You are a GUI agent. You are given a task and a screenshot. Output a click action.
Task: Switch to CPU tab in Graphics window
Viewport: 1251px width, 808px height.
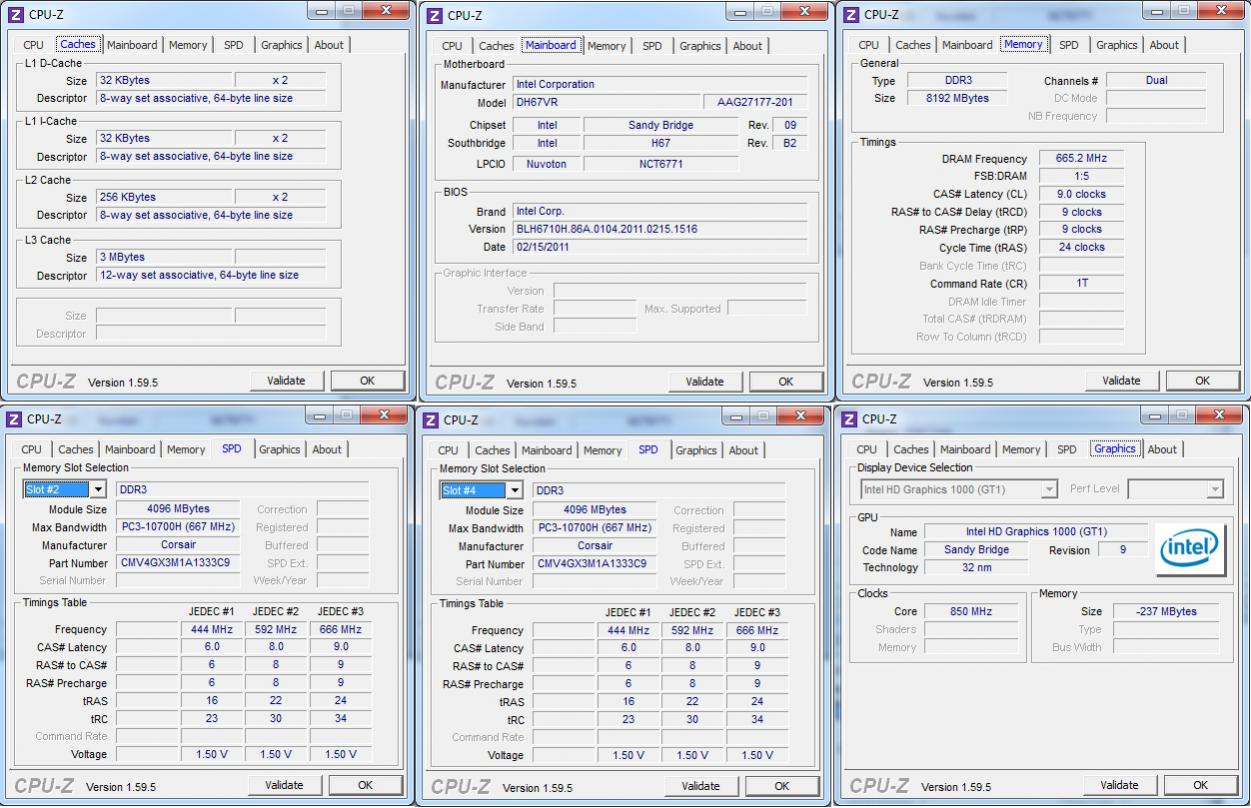point(867,450)
